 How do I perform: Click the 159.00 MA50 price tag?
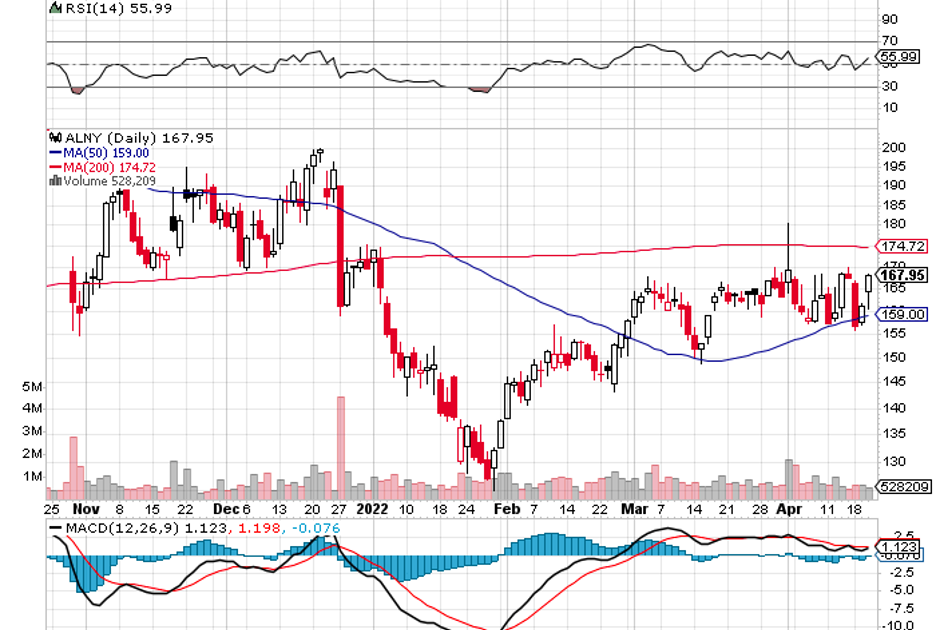(903, 314)
